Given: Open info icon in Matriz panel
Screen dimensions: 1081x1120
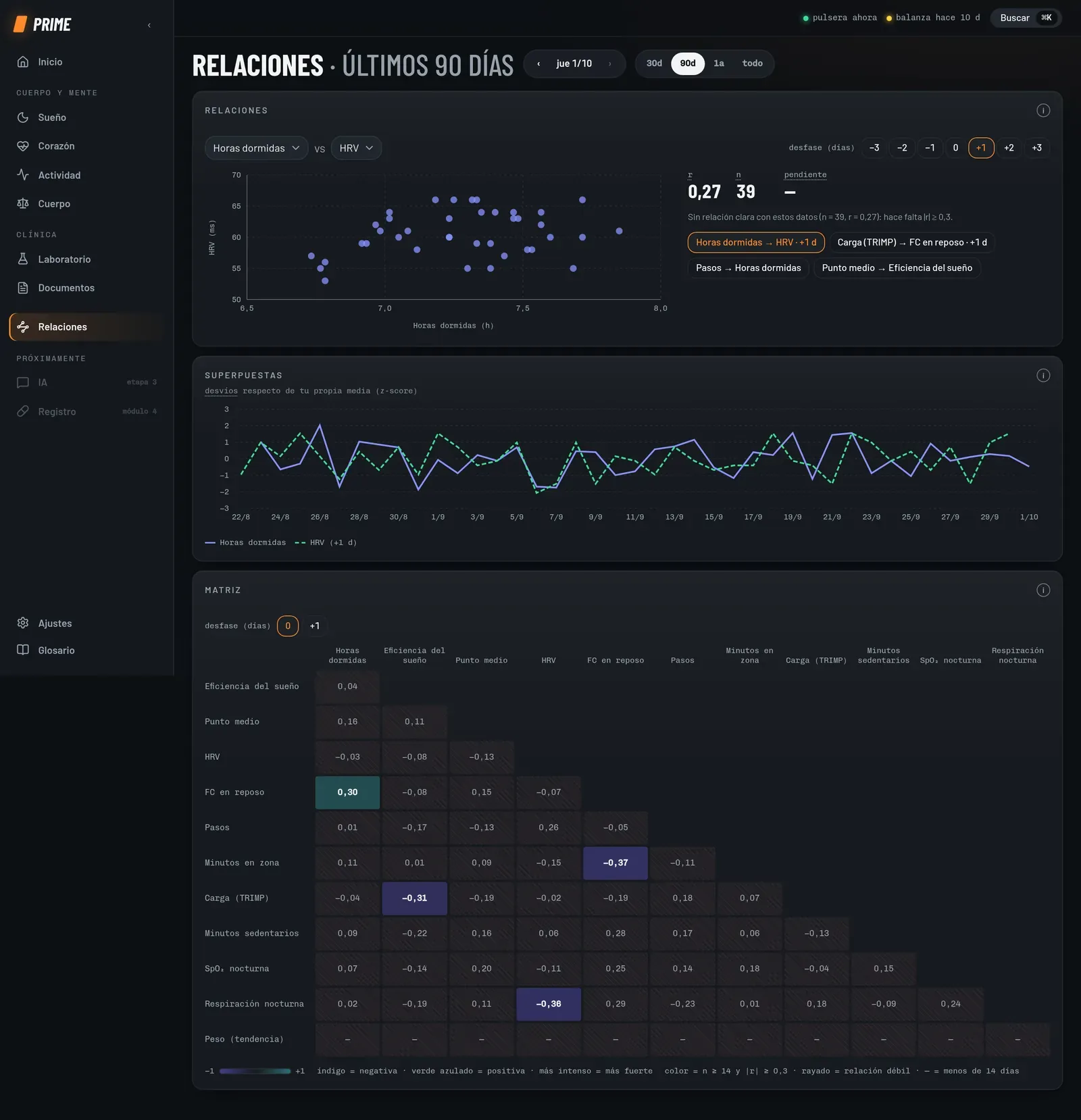Looking at the screenshot, I should coord(1043,590).
